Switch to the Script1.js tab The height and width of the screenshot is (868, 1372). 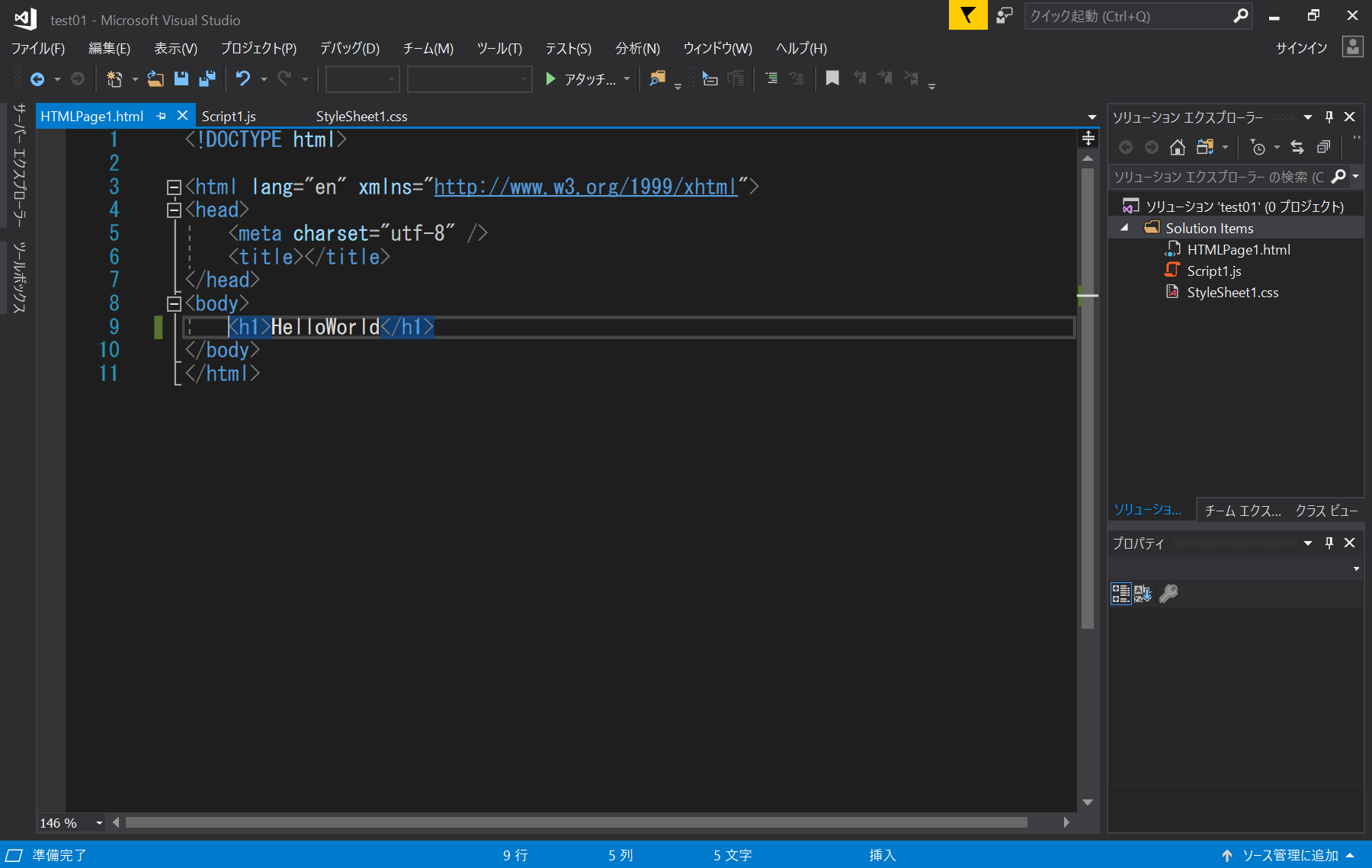[x=228, y=116]
